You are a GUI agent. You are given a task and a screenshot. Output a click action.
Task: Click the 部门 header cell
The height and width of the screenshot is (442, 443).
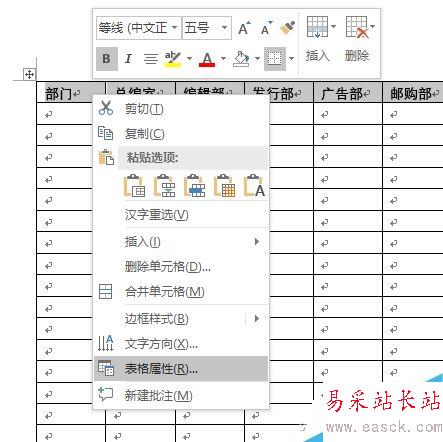71,92
